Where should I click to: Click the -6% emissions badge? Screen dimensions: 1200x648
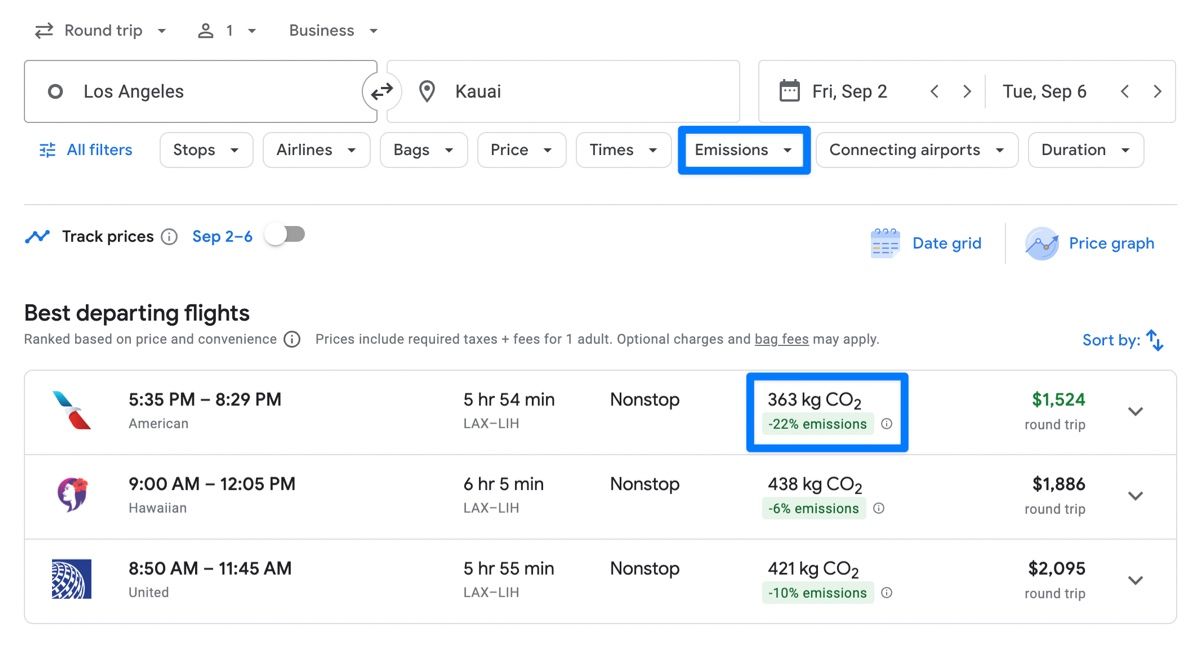click(x=814, y=508)
